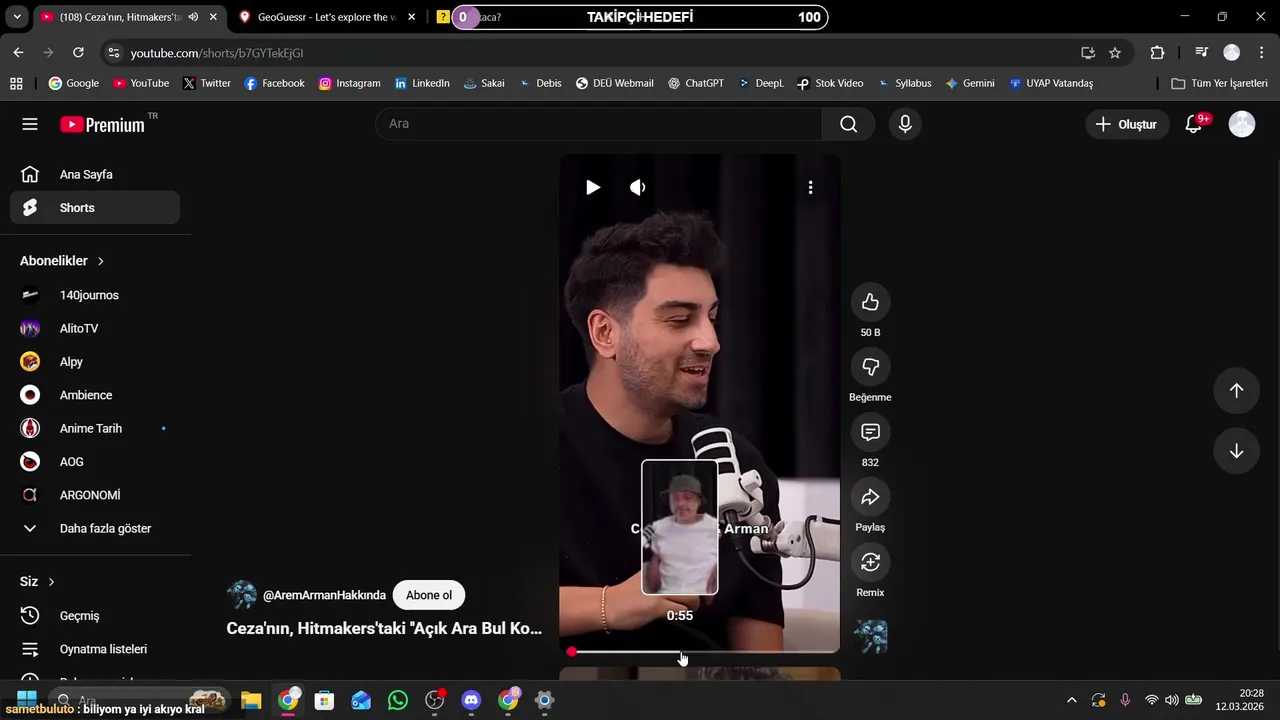The width and height of the screenshot is (1280, 720).
Task: Open the account avatar menu
Action: coord(1242,124)
